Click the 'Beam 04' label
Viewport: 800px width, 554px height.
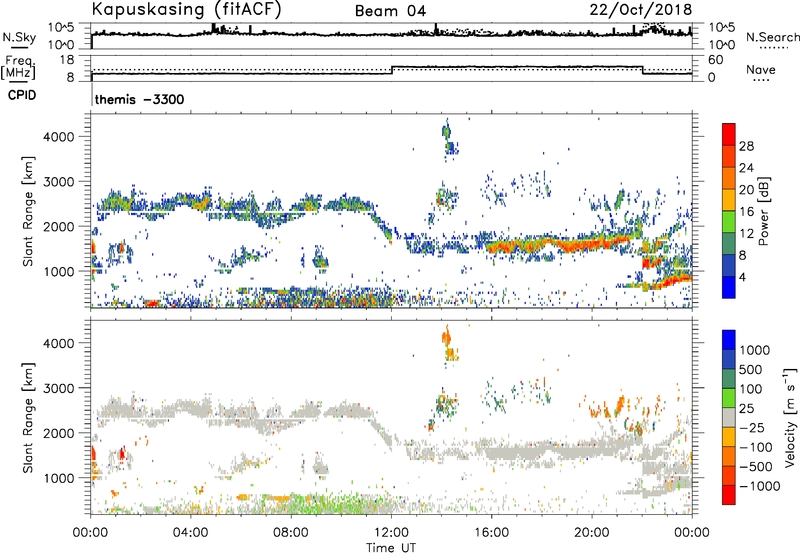(390, 11)
